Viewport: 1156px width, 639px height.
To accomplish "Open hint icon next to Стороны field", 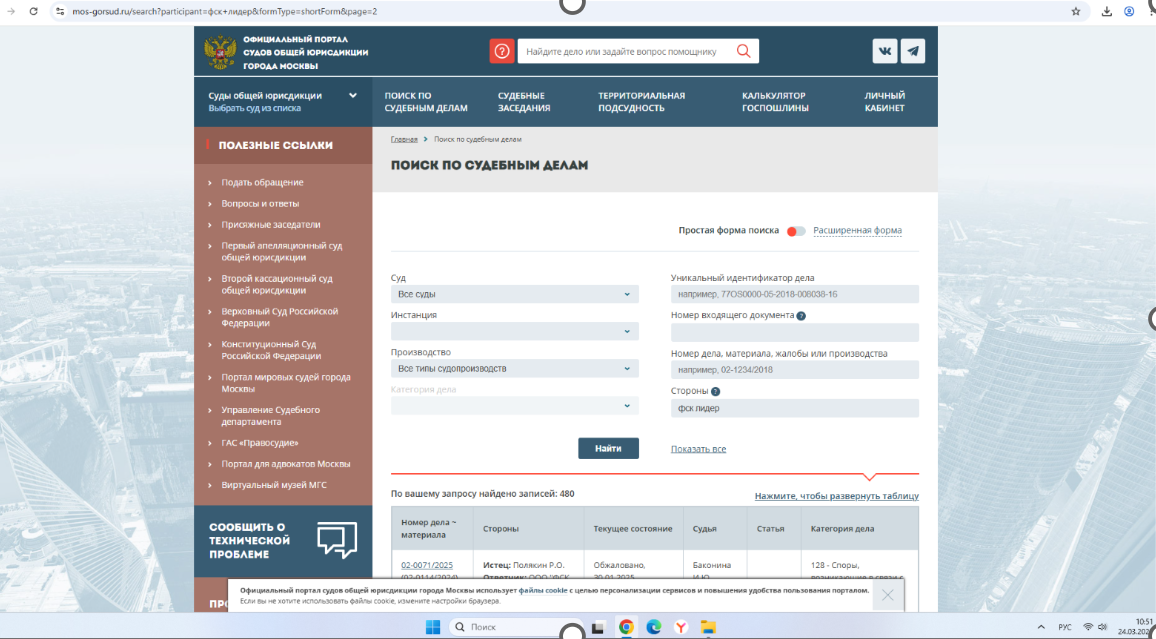I will pos(715,391).
